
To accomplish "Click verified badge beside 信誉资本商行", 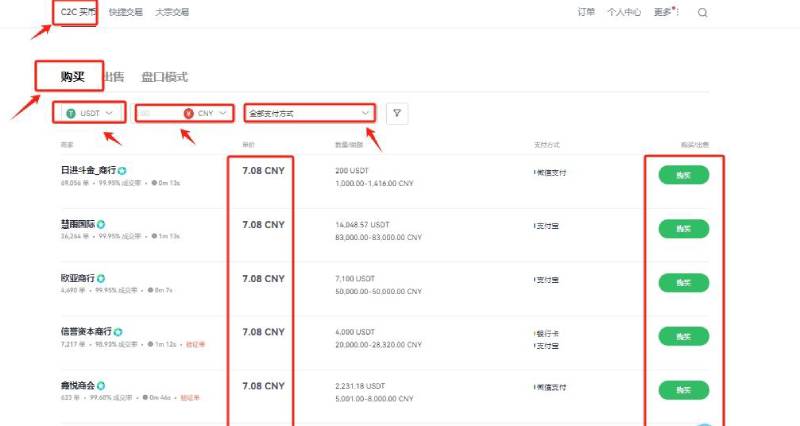I will tap(118, 332).
